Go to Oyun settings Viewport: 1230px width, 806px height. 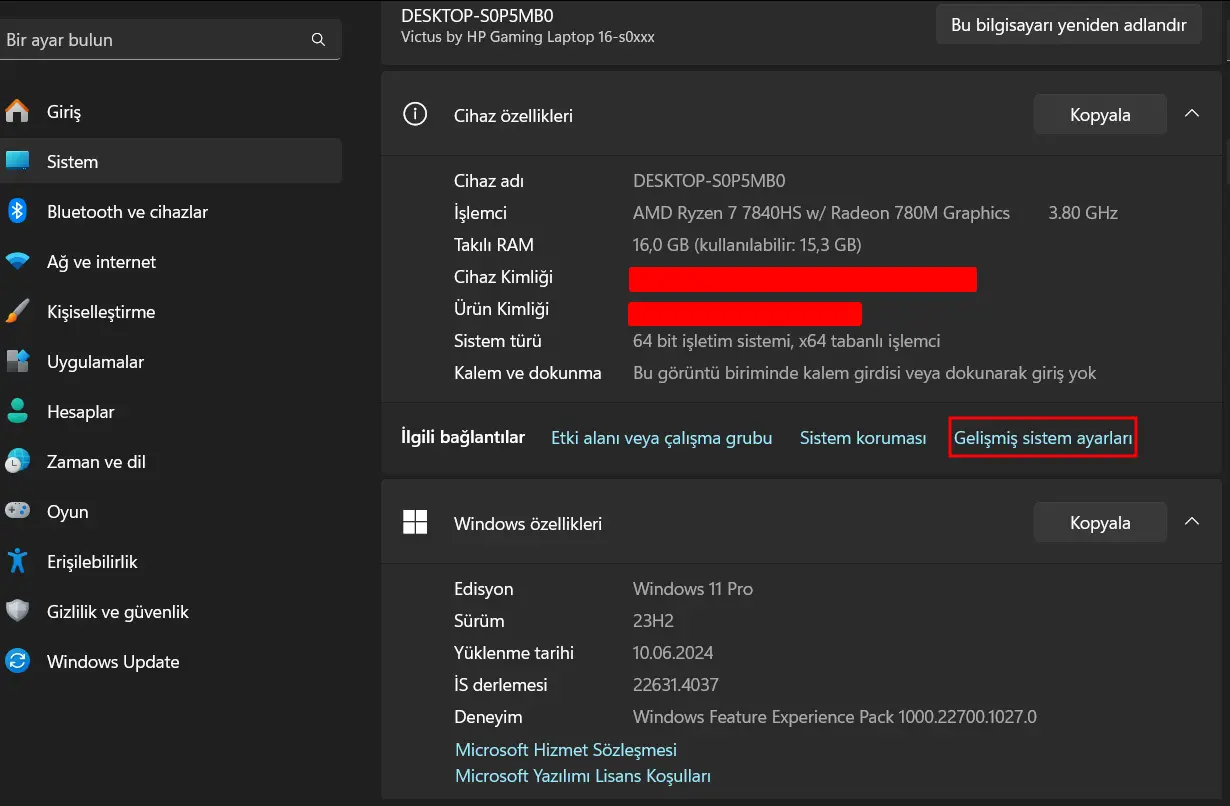point(171,511)
